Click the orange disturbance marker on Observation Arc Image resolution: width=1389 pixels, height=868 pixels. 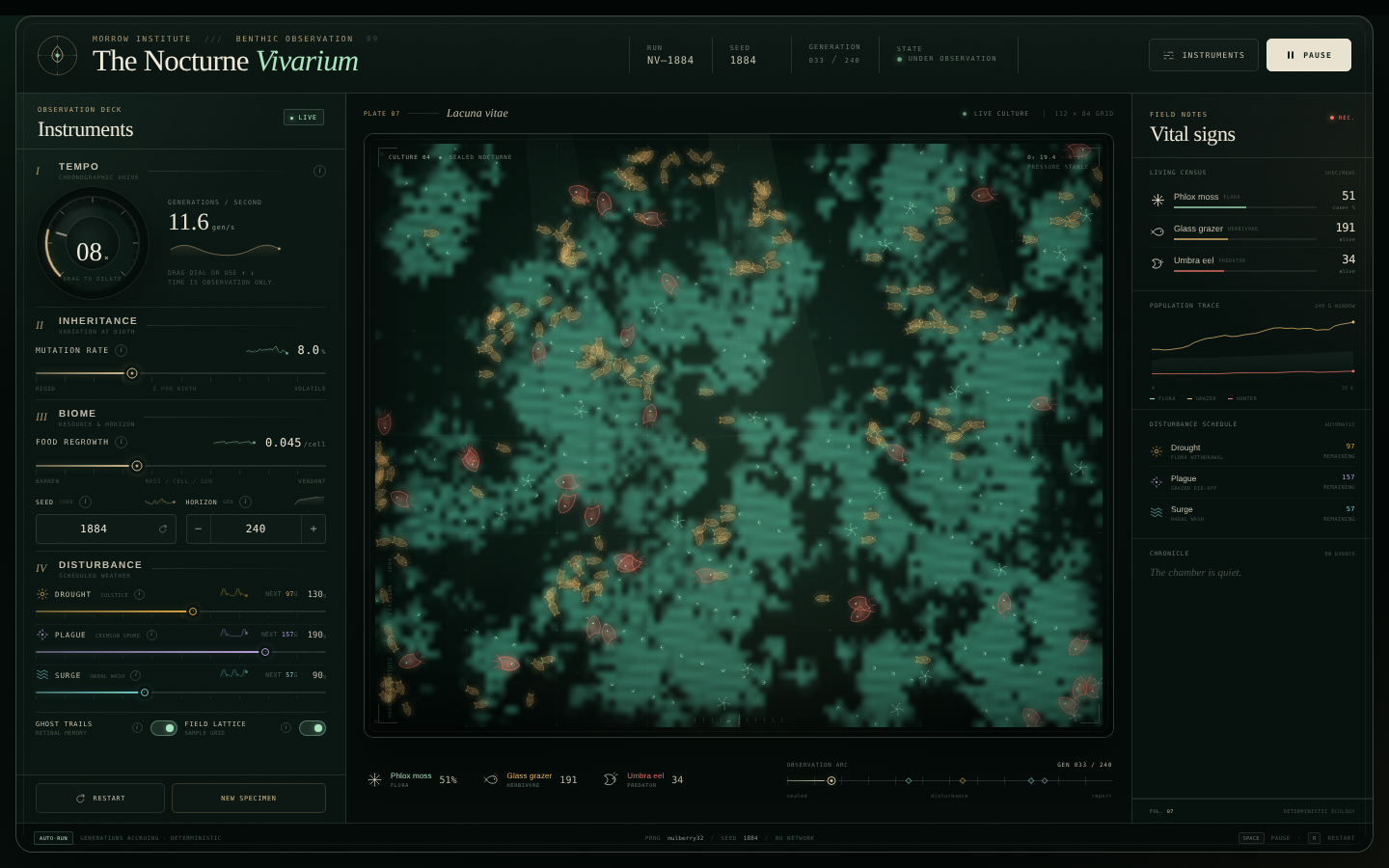pos(963,780)
